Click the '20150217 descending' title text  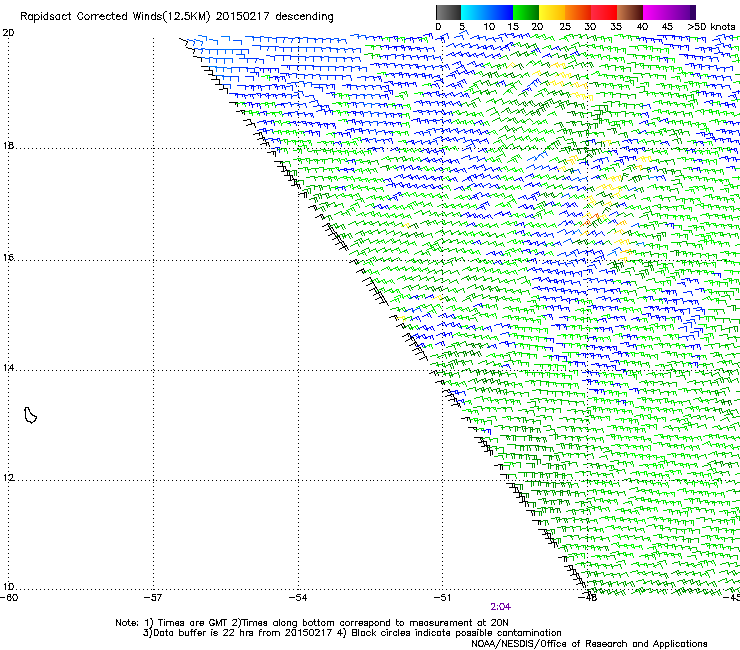[275, 17]
